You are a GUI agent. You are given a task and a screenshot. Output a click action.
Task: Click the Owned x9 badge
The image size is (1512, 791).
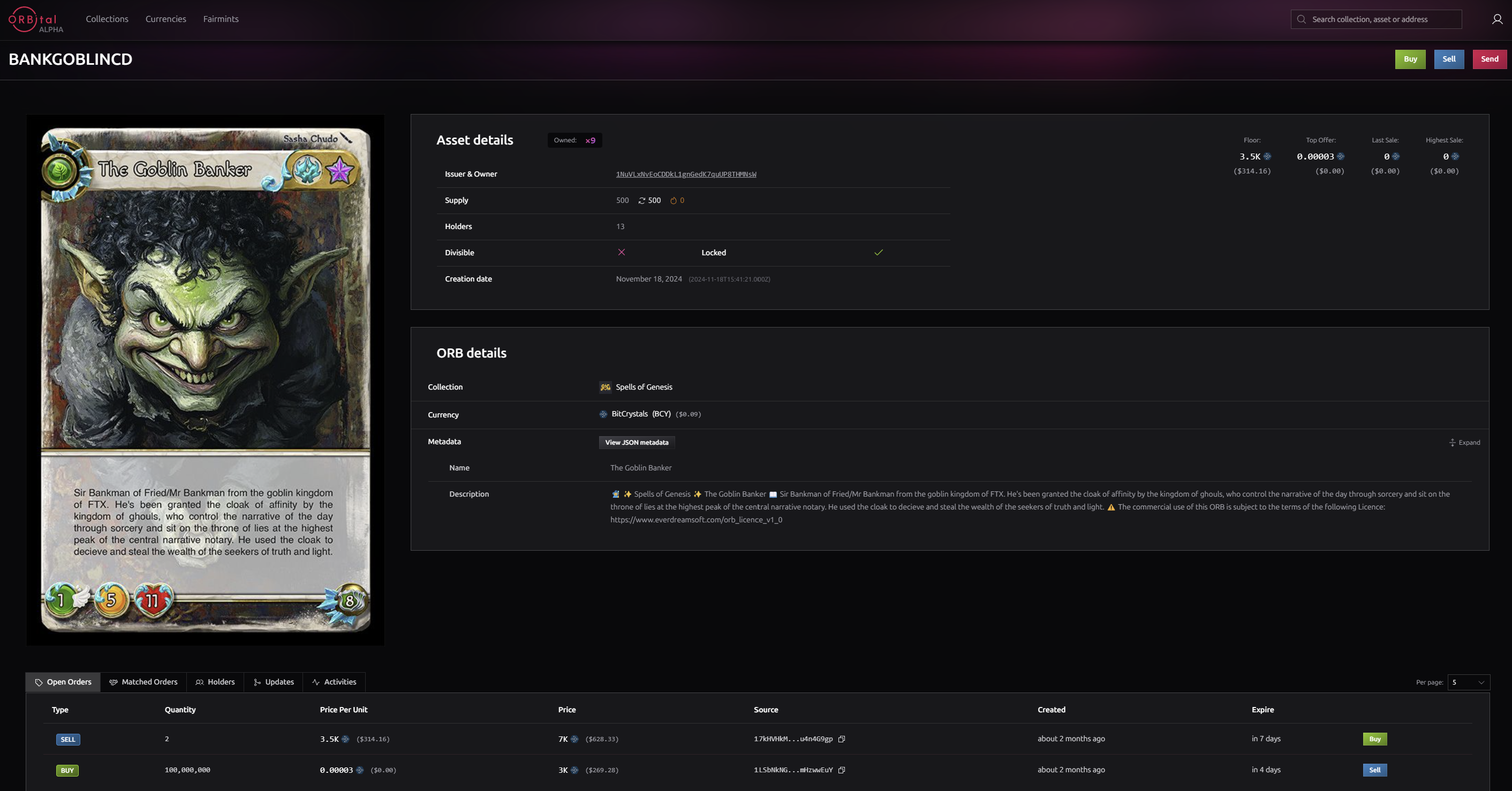pos(574,140)
